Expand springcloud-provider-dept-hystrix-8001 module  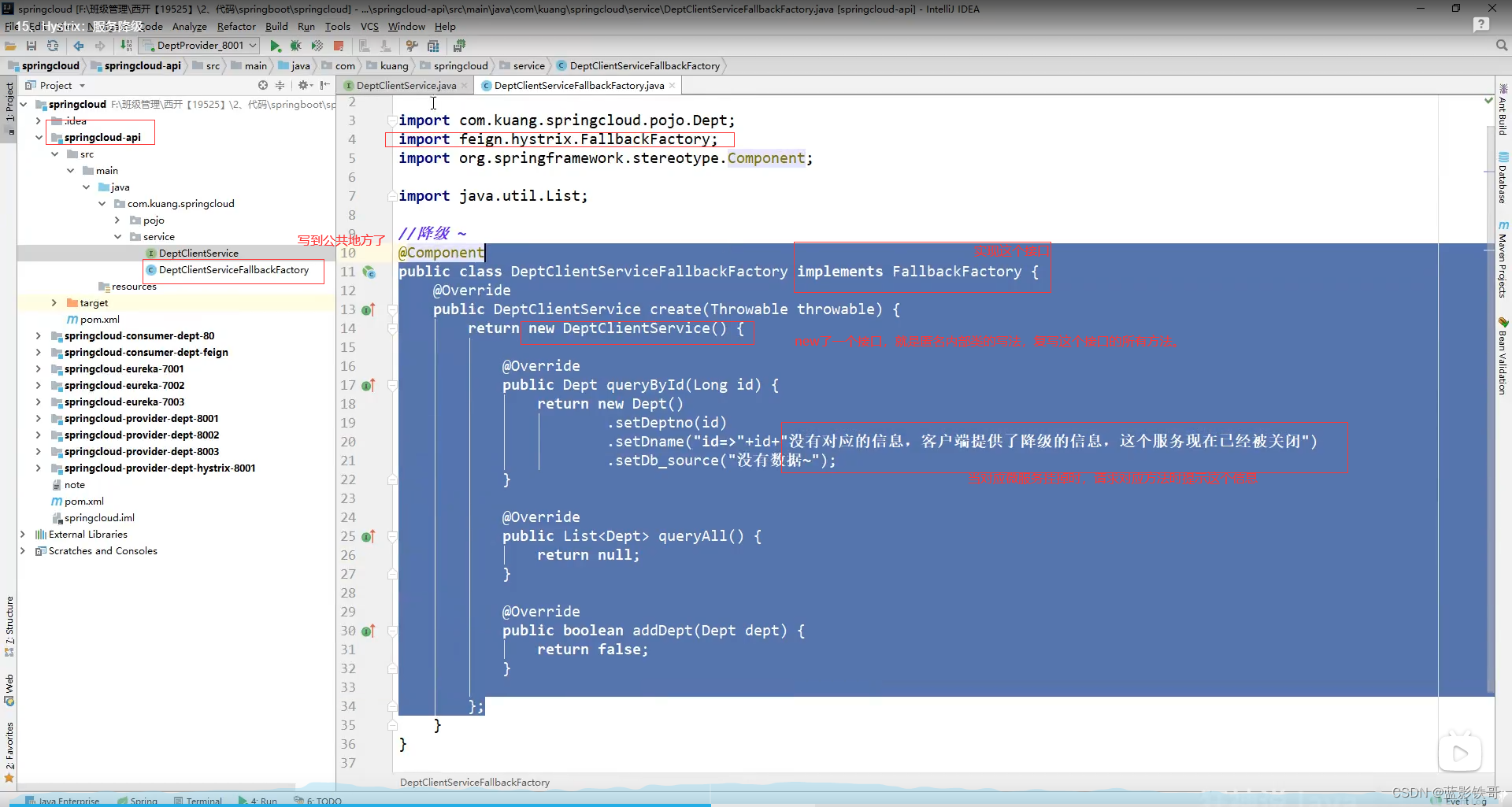39,468
